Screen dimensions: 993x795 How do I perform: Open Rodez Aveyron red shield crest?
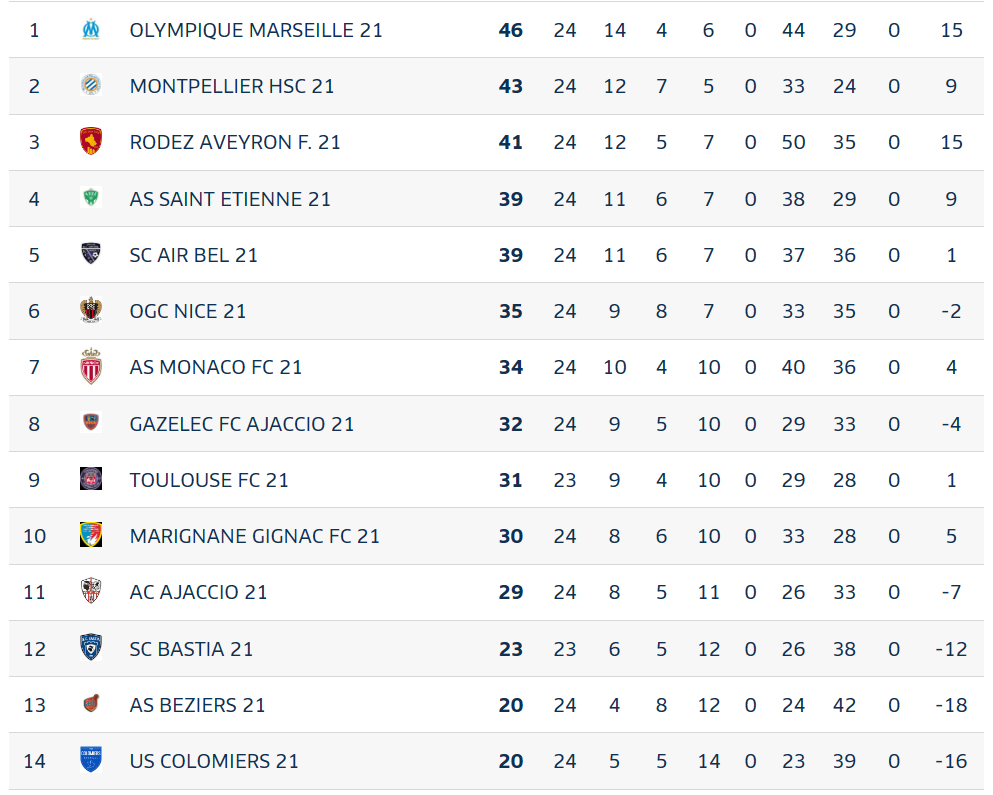tap(91, 141)
